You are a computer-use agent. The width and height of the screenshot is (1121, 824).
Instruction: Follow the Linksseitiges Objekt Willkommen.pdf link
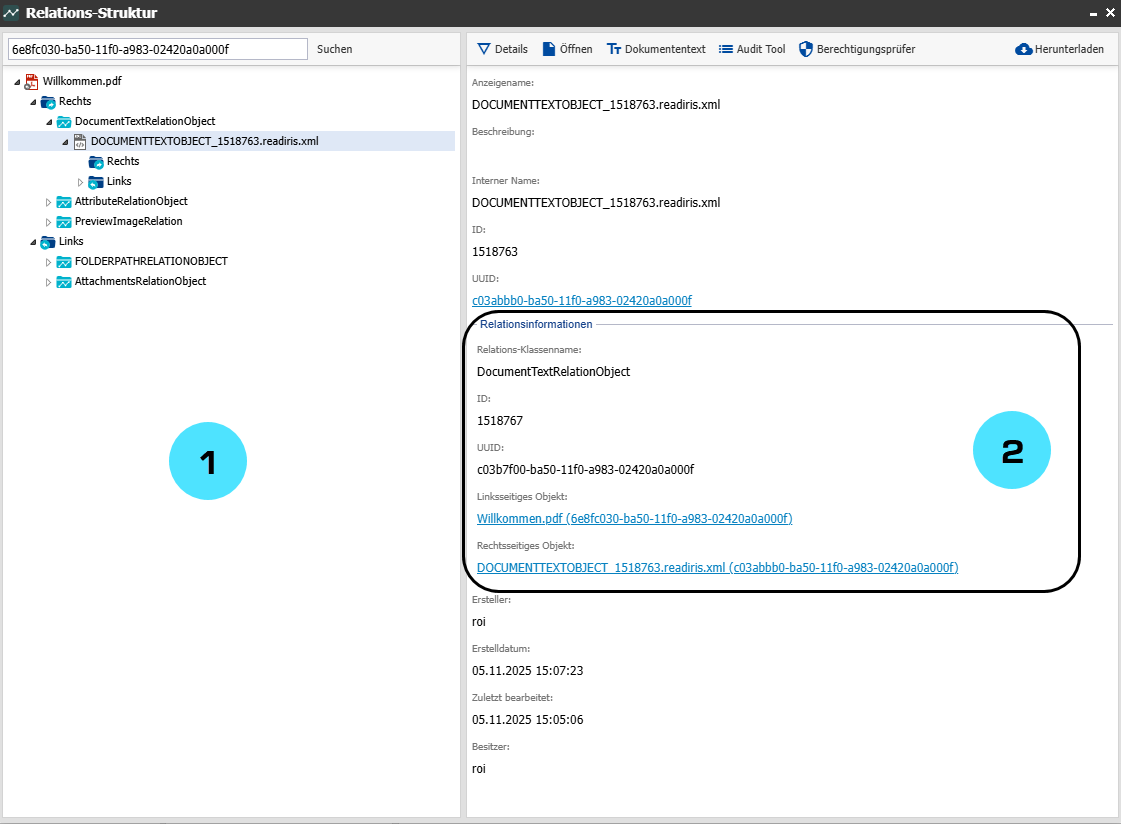point(634,518)
